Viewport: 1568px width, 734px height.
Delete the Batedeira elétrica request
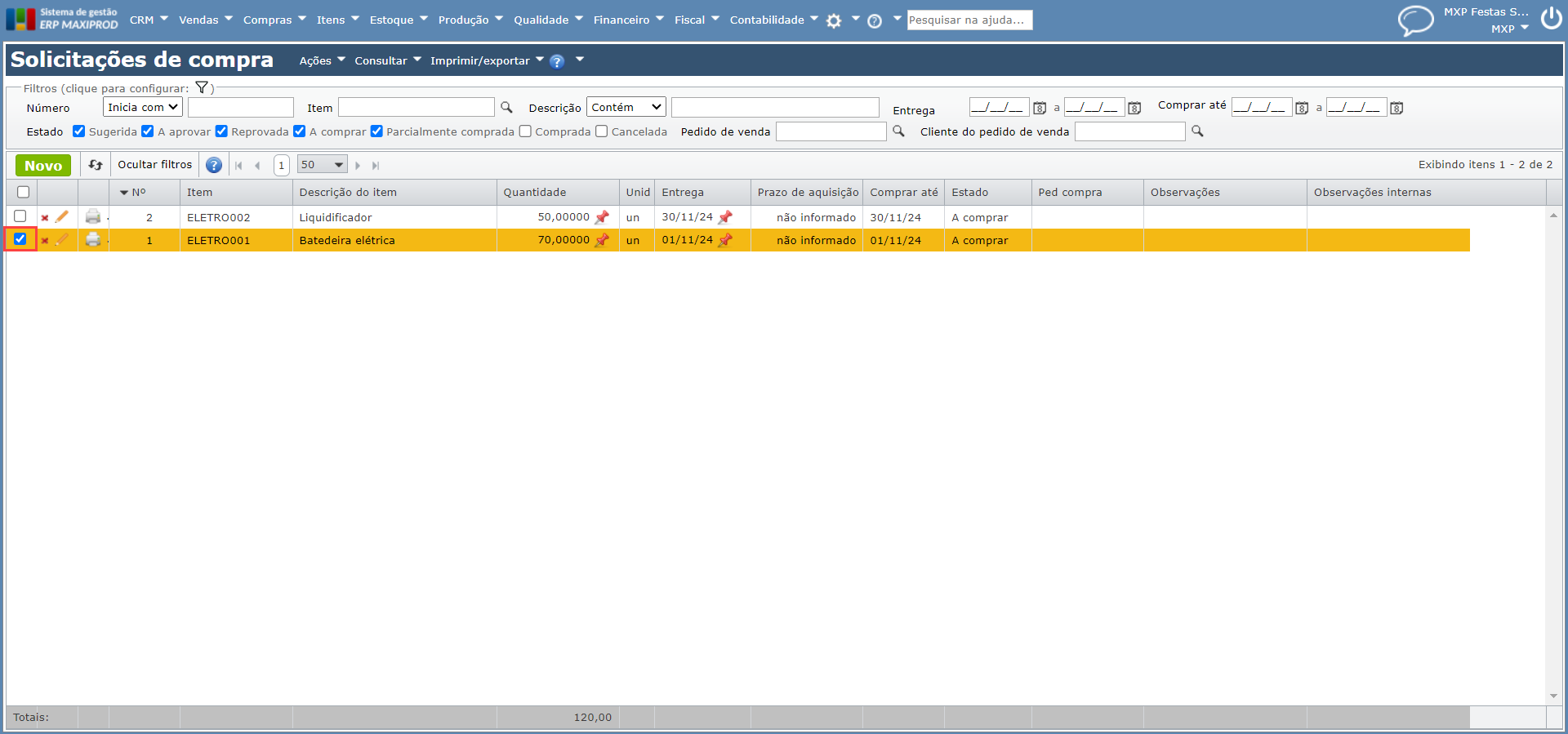45,241
